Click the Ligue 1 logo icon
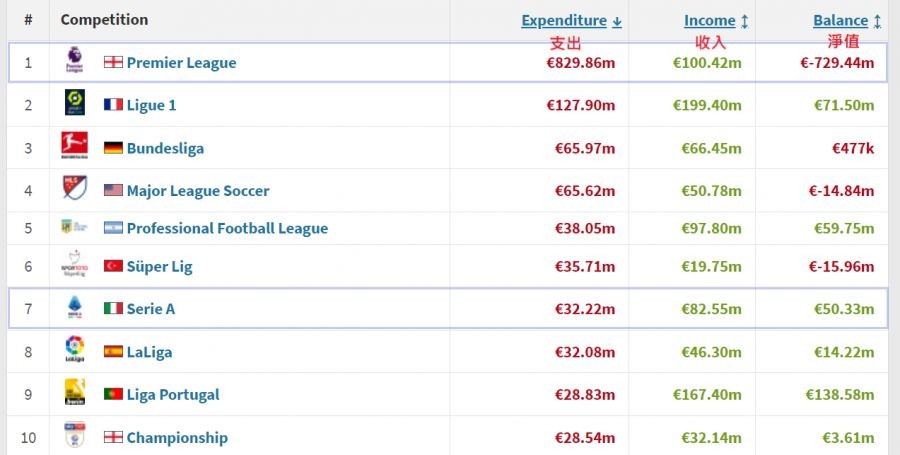900x455 pixels. (x=75, y=103)
